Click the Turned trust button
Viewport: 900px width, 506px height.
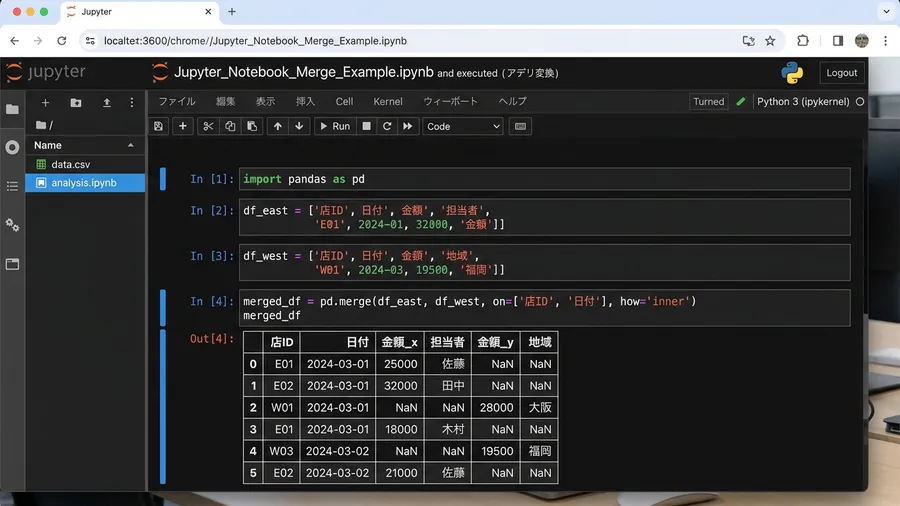coord(708,102)
